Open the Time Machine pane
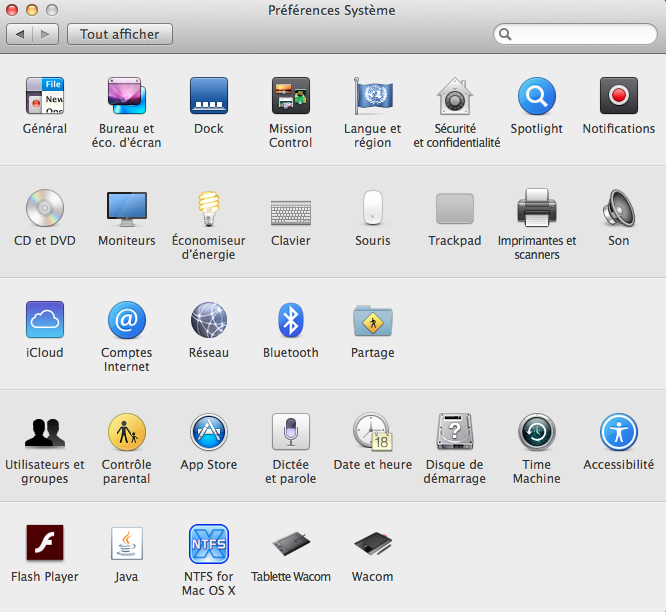 pos(536,433)
